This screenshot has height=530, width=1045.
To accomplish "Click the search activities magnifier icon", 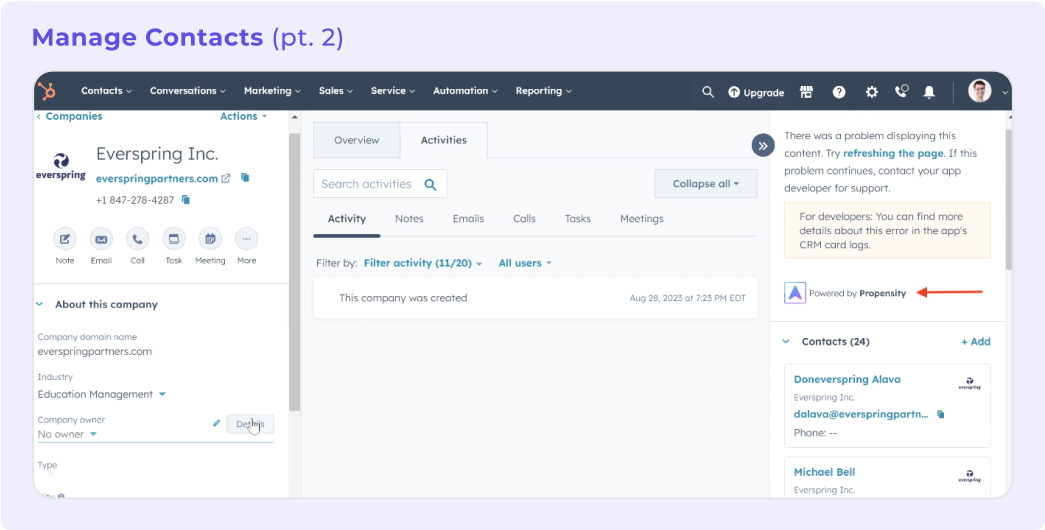I will 431,185.
